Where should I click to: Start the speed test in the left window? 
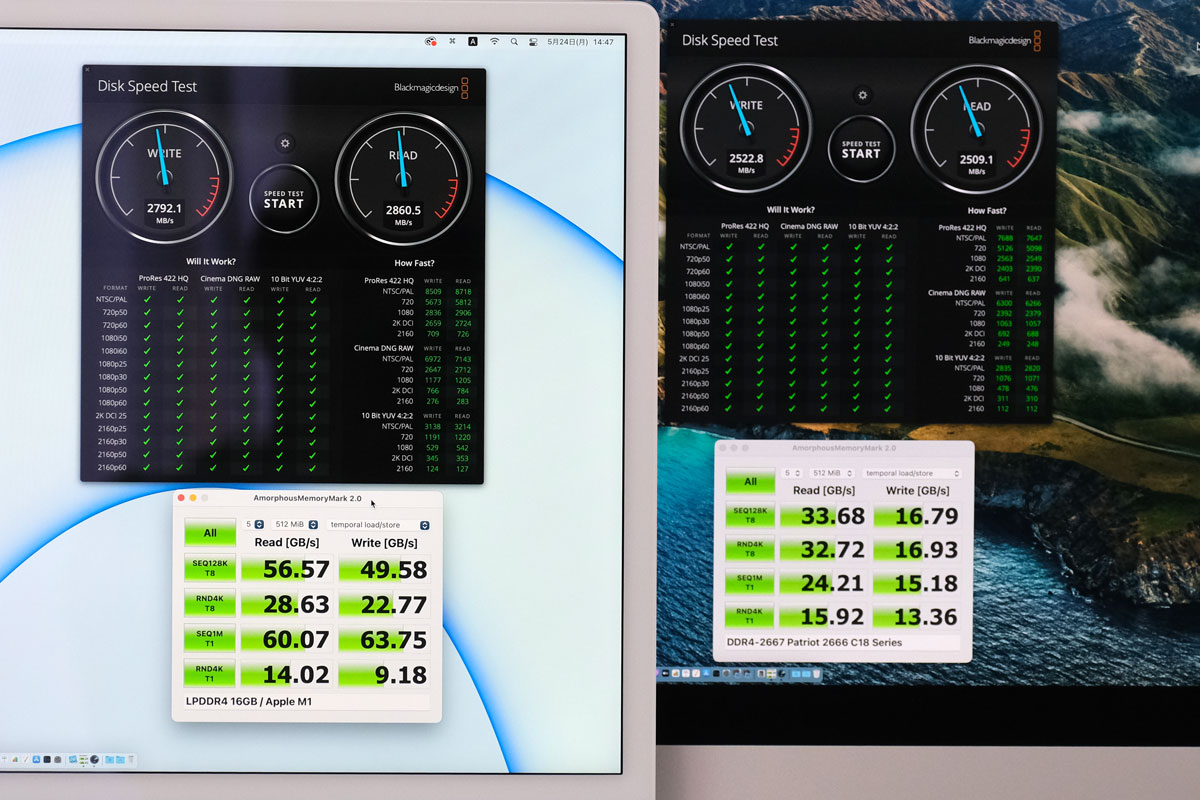(284, 199)
